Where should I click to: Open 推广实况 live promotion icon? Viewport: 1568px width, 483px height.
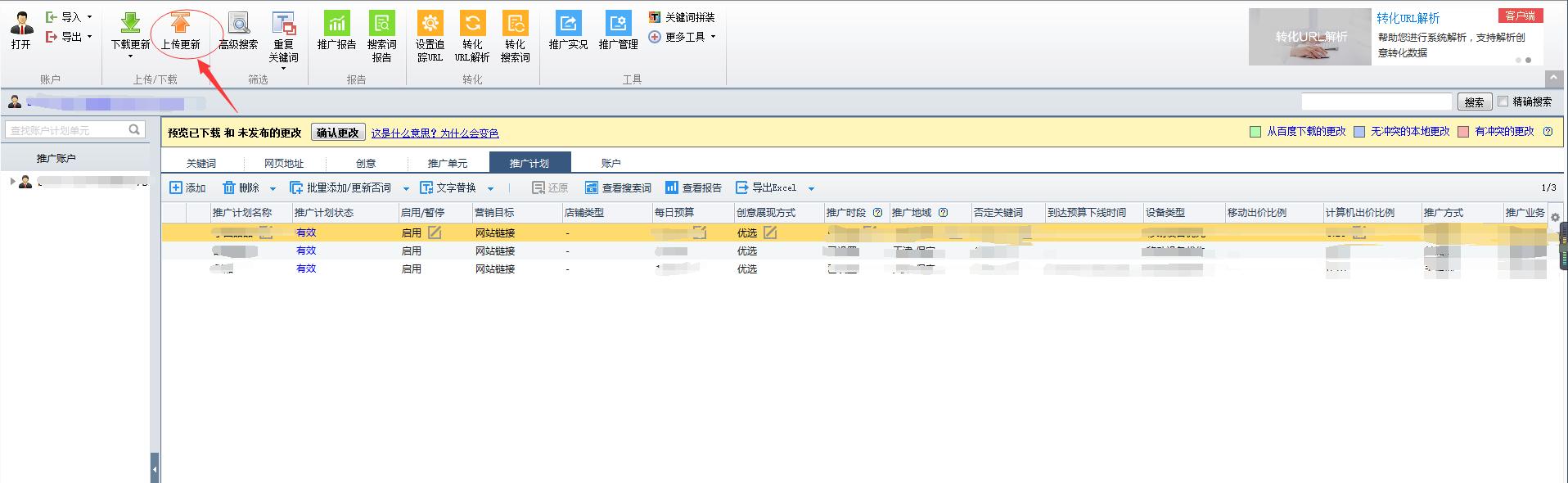click(568, 23)
